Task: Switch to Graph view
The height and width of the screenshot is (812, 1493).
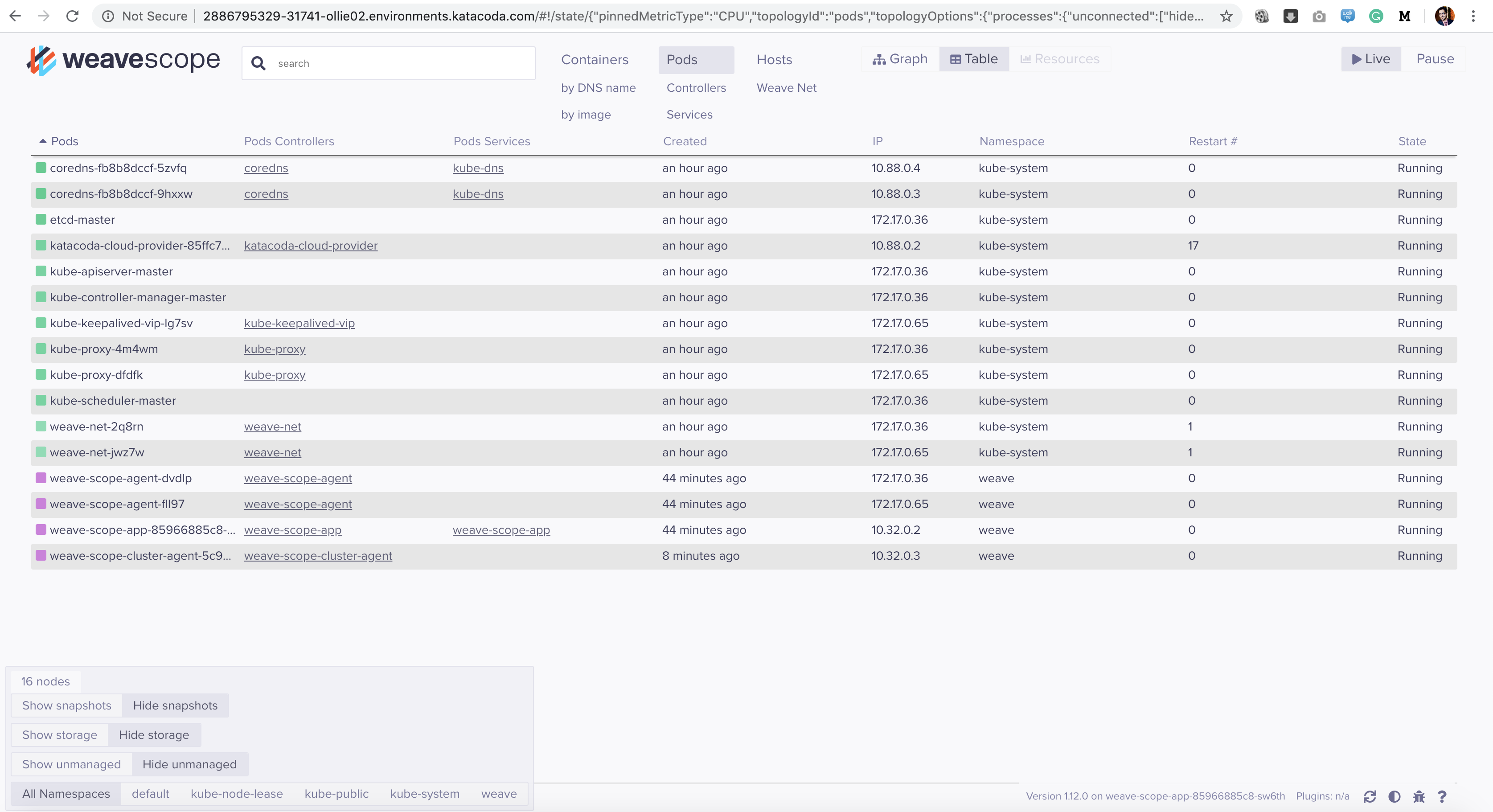Action: pos(900,59)
